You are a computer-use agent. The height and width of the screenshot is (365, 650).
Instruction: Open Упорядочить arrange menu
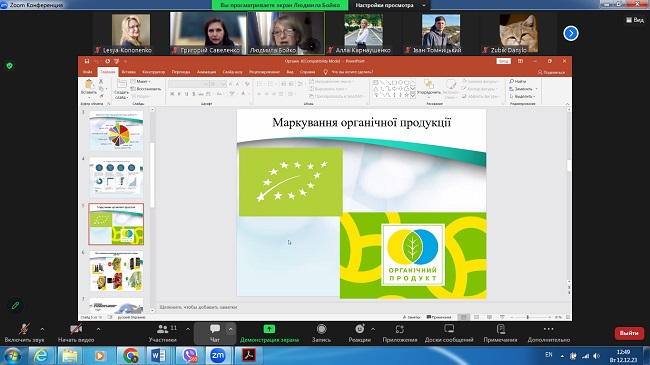tap(429, 88)
